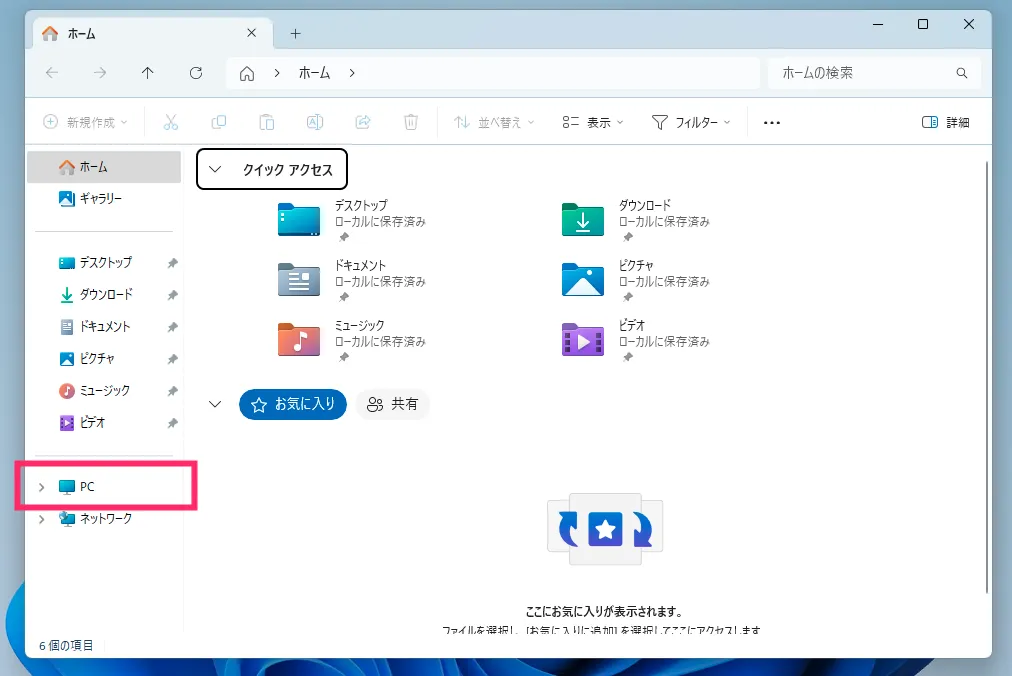Unpin ミュージック via its sidebar pin icon
This screenshot has height=676, width=1012.
pyautogui.click(x=172, y=391)
